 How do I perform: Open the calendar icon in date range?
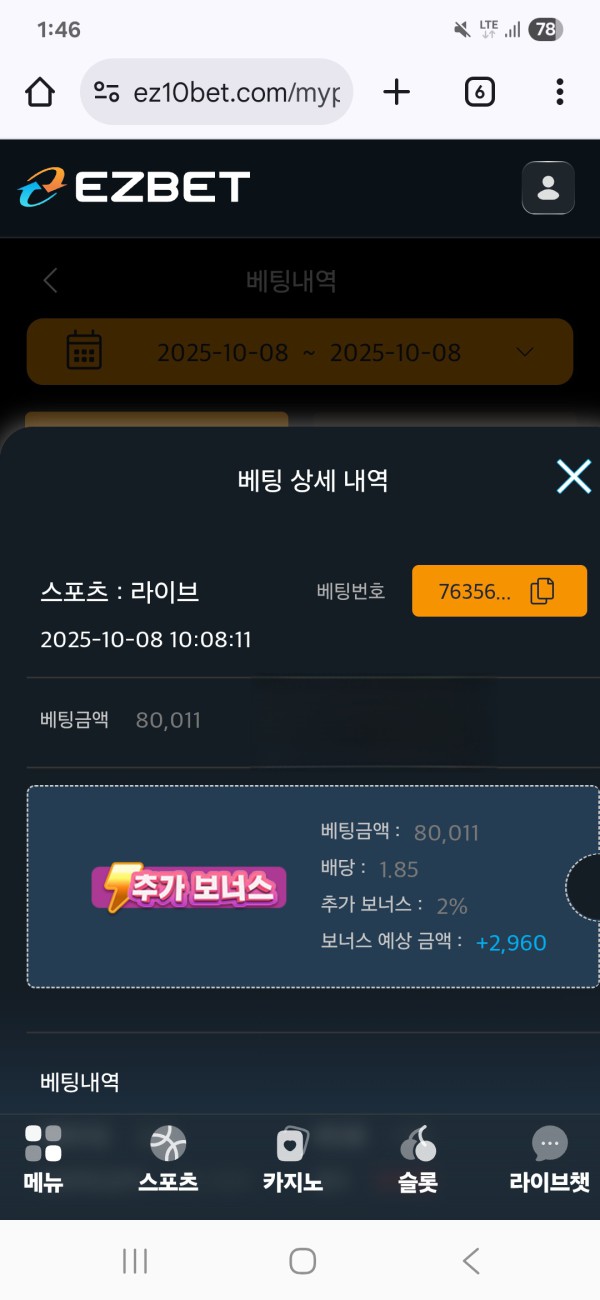(84, 351)
